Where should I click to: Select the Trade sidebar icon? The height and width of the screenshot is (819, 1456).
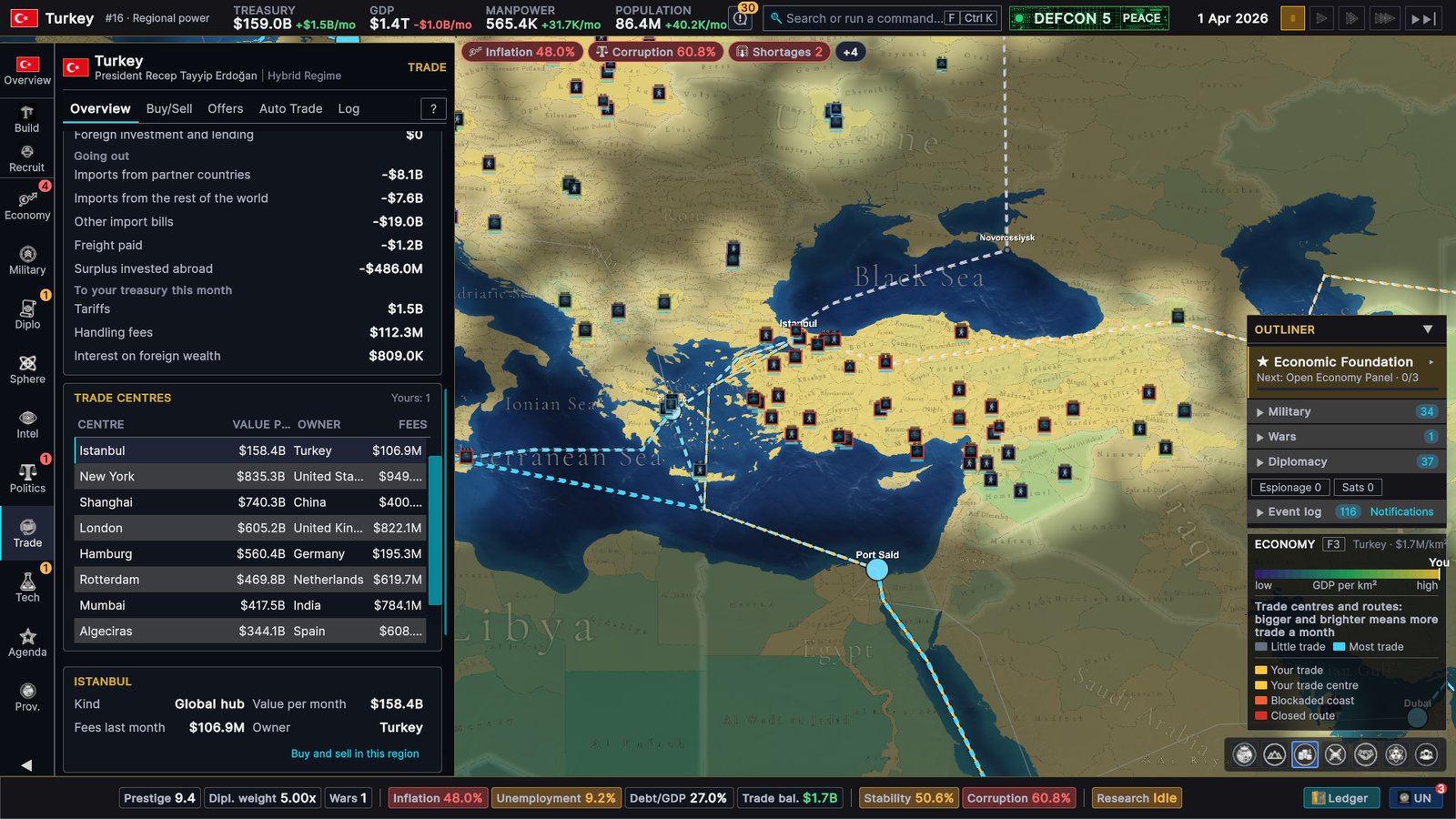pyautogui.click(x=27, y=533)
